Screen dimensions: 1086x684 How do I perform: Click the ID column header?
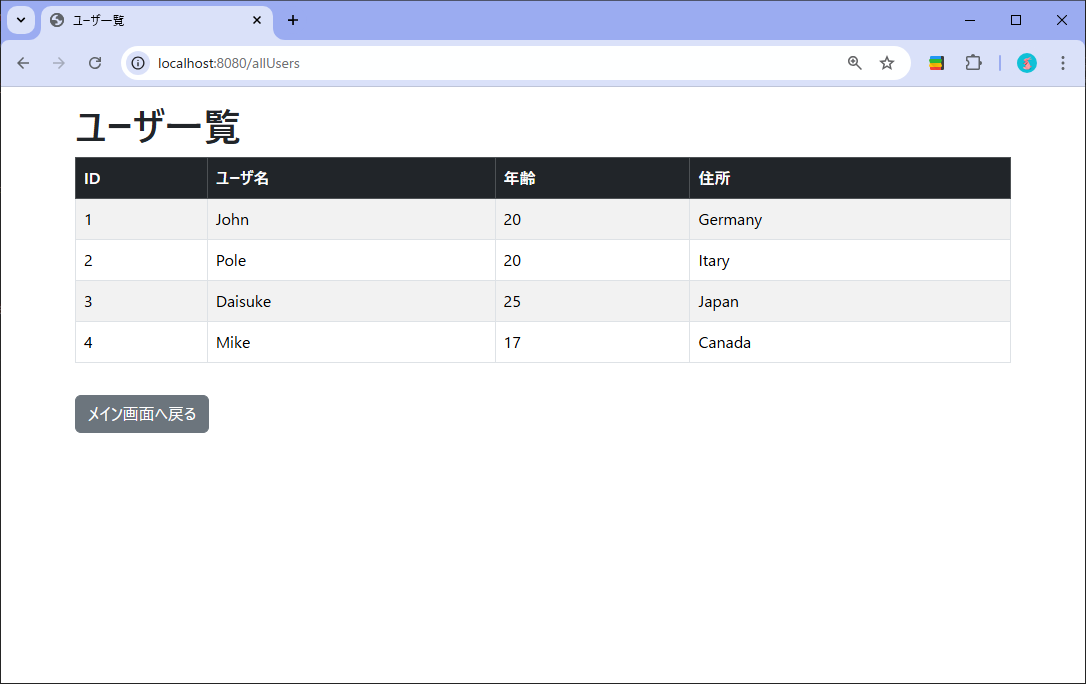tap(90, 178)
